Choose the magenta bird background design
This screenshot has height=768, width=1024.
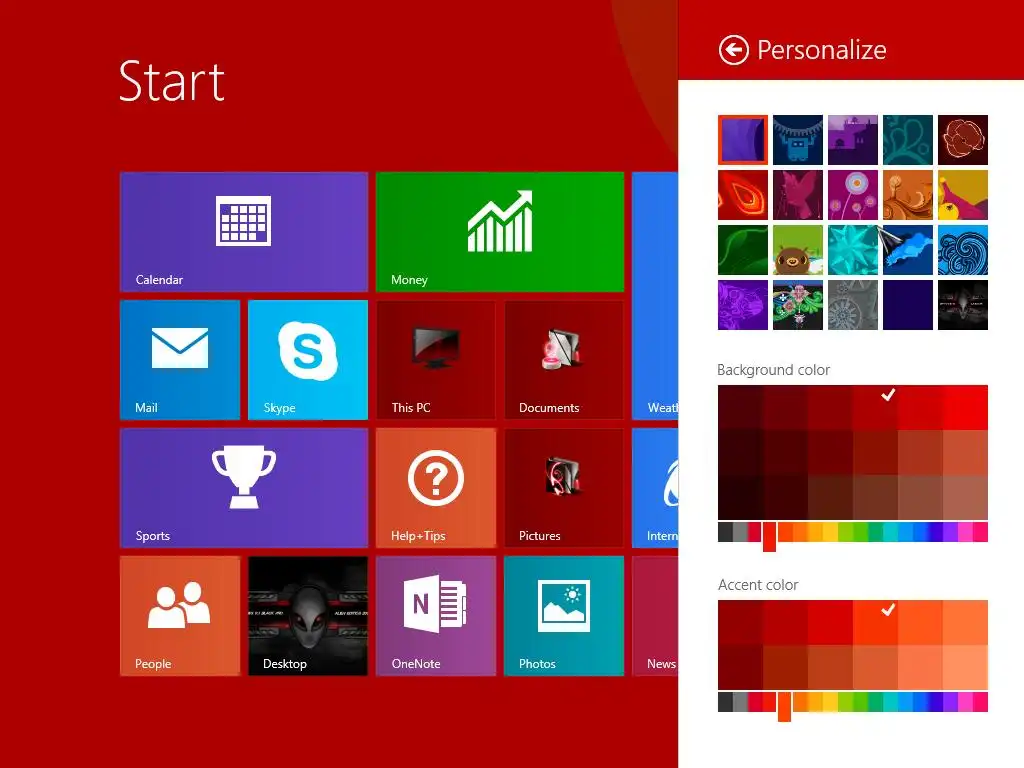(x=798, y=195)
